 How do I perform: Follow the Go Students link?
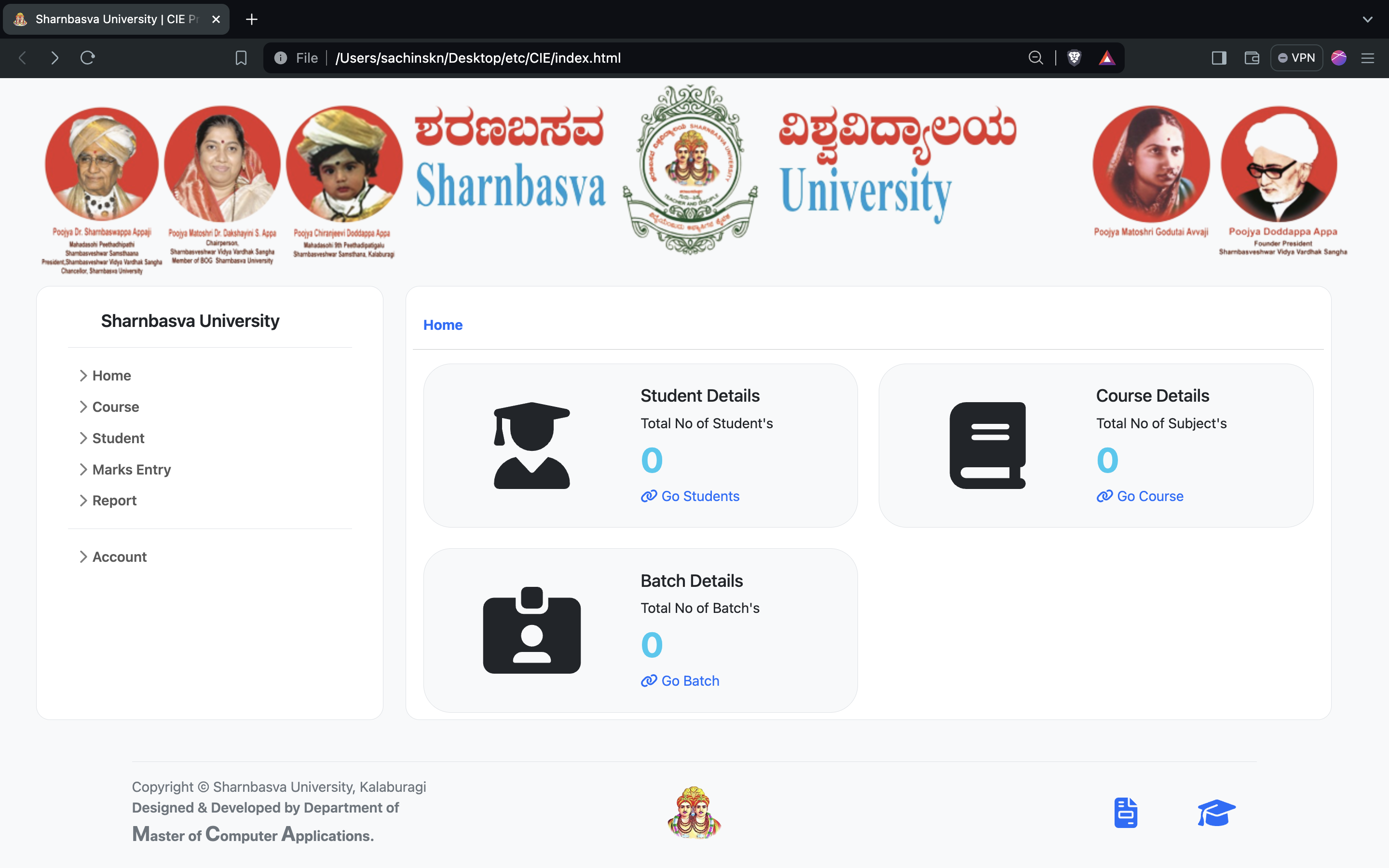(x=700, y=496)
